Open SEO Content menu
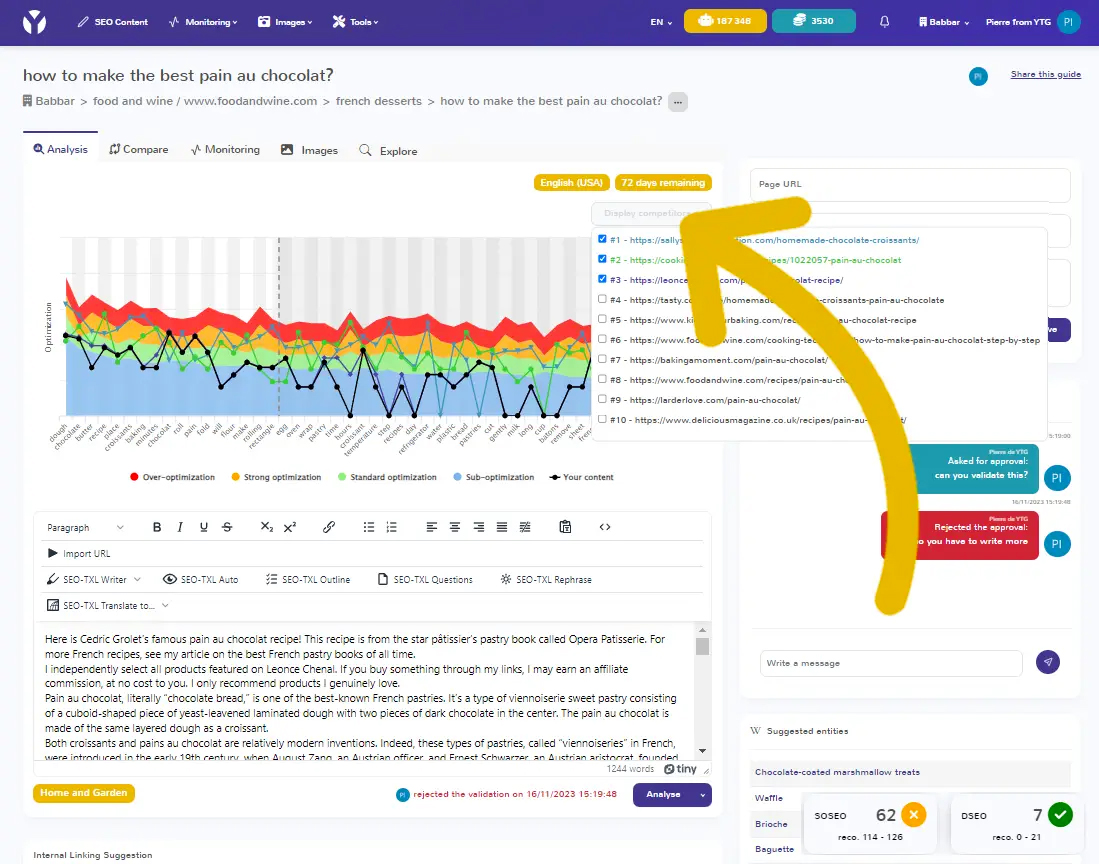Viewport: 1099px width, 864px height. [x=113, y=22]
